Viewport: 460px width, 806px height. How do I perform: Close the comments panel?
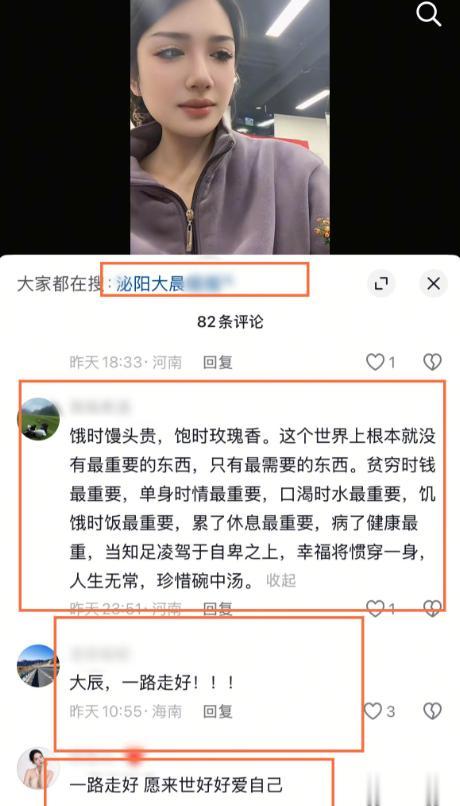pyautogui.click(x=433, y=283)
